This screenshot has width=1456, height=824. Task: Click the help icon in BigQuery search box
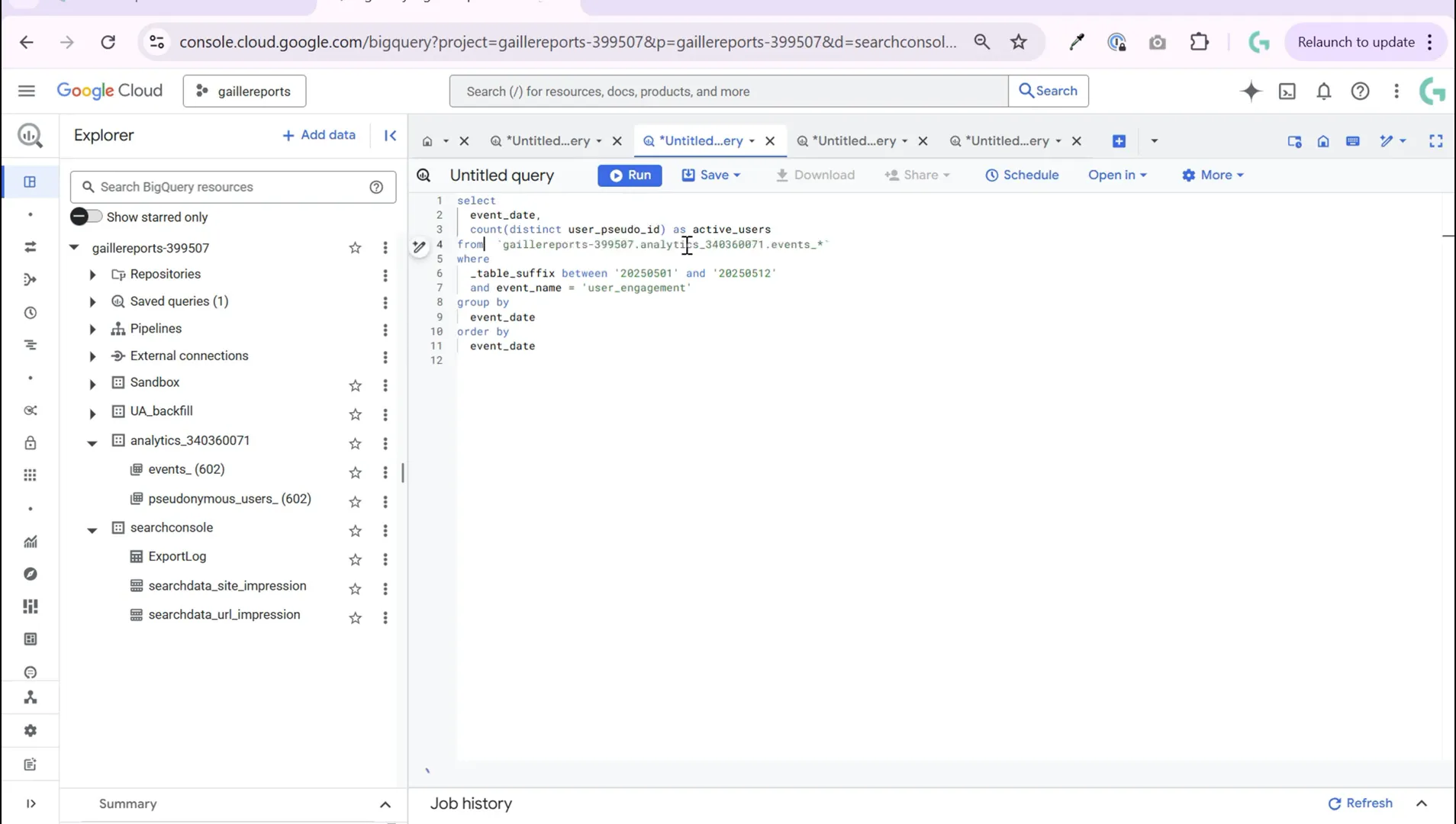(376, 187)
